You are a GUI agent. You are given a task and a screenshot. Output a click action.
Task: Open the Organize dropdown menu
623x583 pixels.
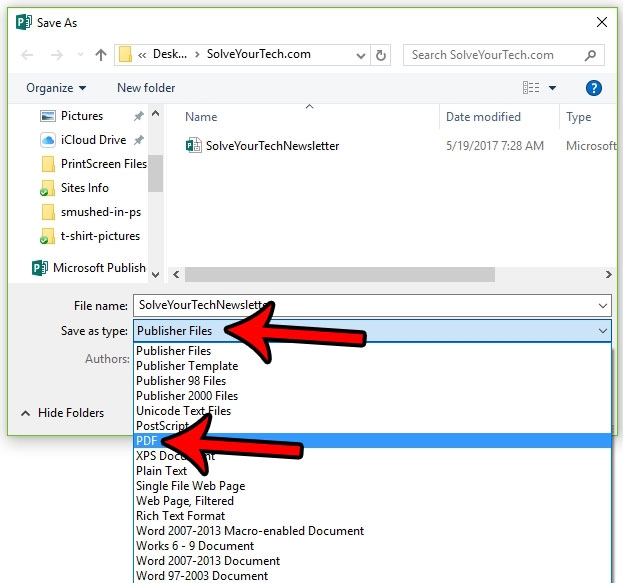[56, 88]
